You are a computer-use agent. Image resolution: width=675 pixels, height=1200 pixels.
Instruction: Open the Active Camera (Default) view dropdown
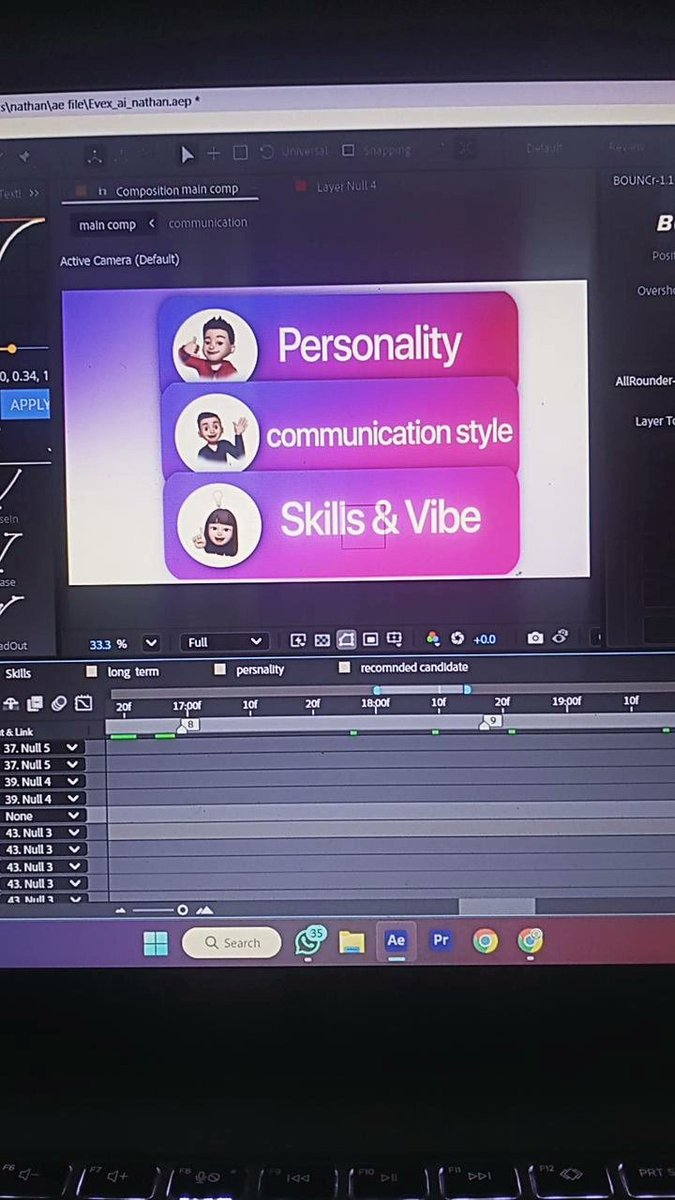(119, 260)
